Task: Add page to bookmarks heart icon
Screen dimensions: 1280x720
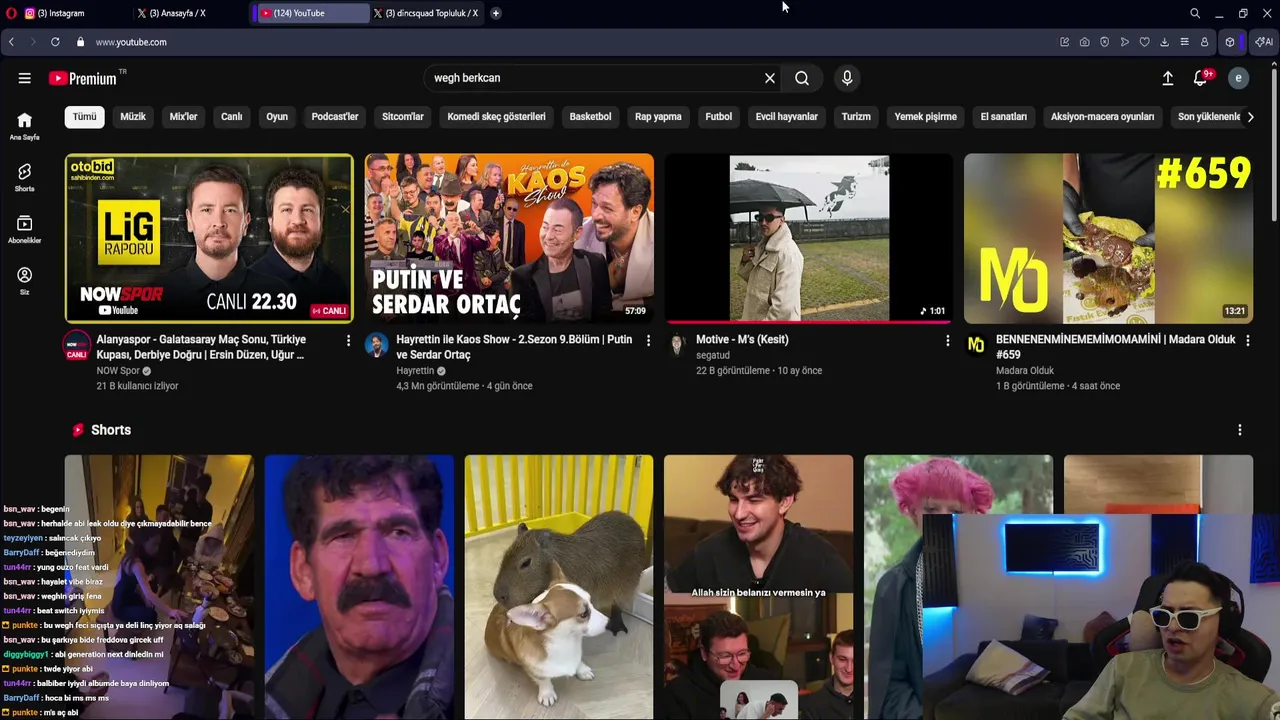Action: pyautogui.click(x=1144, y=42)
